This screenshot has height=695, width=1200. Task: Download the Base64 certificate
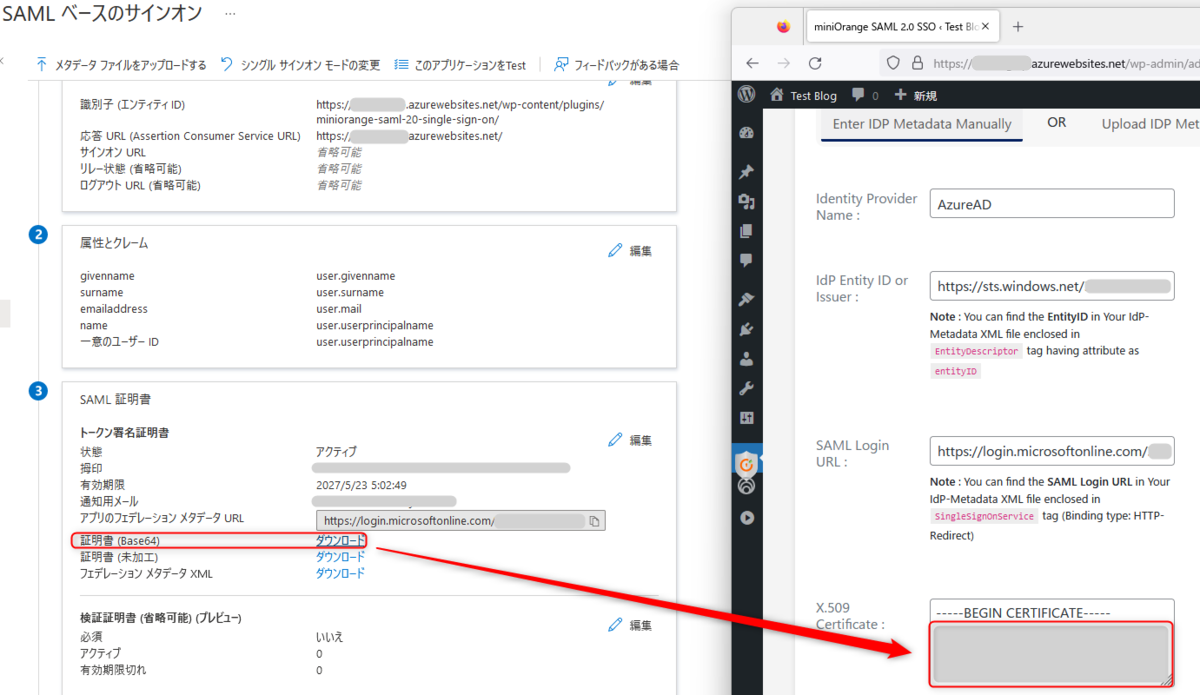[x=340, y=541]
